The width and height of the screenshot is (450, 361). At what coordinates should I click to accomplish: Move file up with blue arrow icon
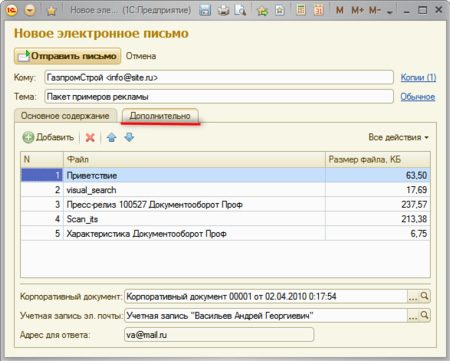(x=112, y=137)
